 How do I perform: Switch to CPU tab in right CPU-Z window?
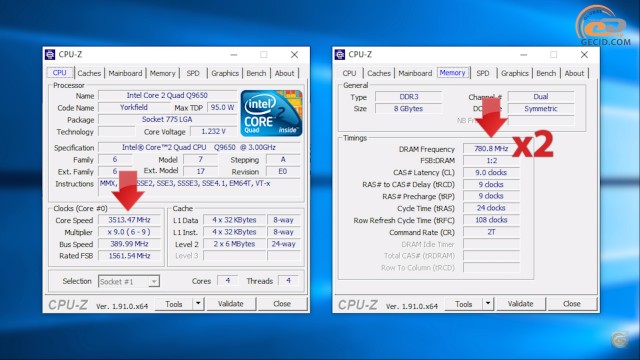coord(349,73)
